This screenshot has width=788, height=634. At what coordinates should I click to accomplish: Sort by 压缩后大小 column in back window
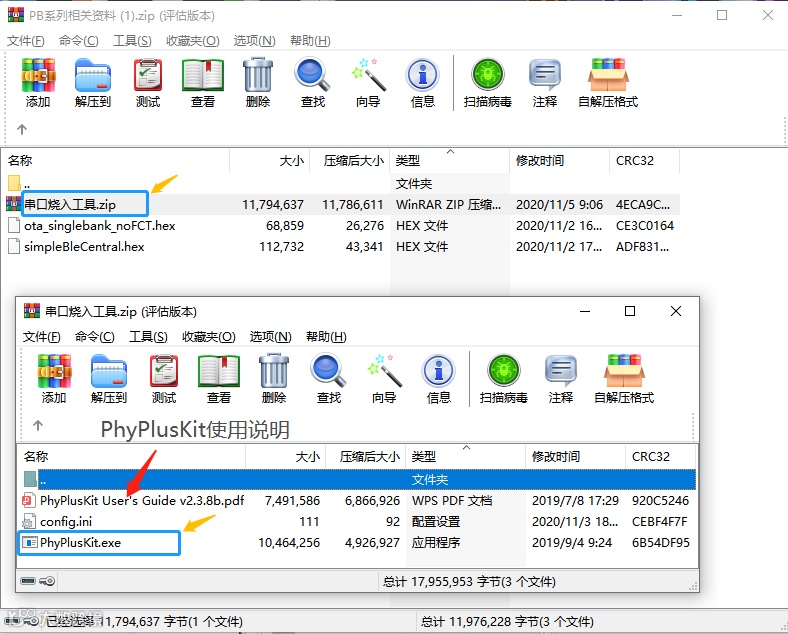(350, 161)
